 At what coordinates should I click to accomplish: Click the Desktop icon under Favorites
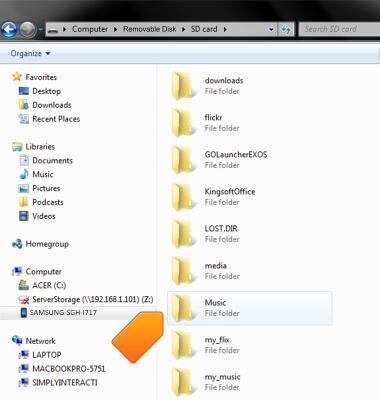[24, 91]
